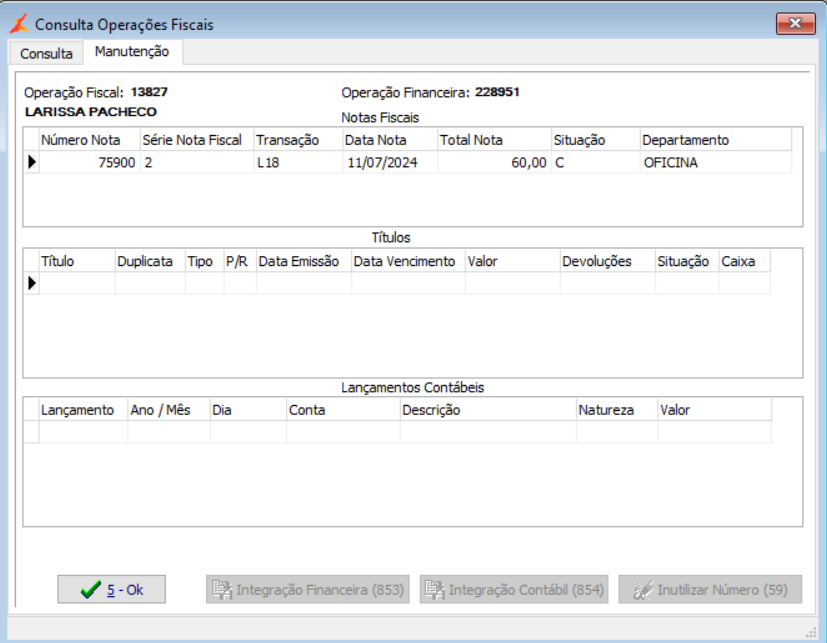Click Situação header in Notas Fiscais grid
The image size is (827, 643).
tap(595, 140)
